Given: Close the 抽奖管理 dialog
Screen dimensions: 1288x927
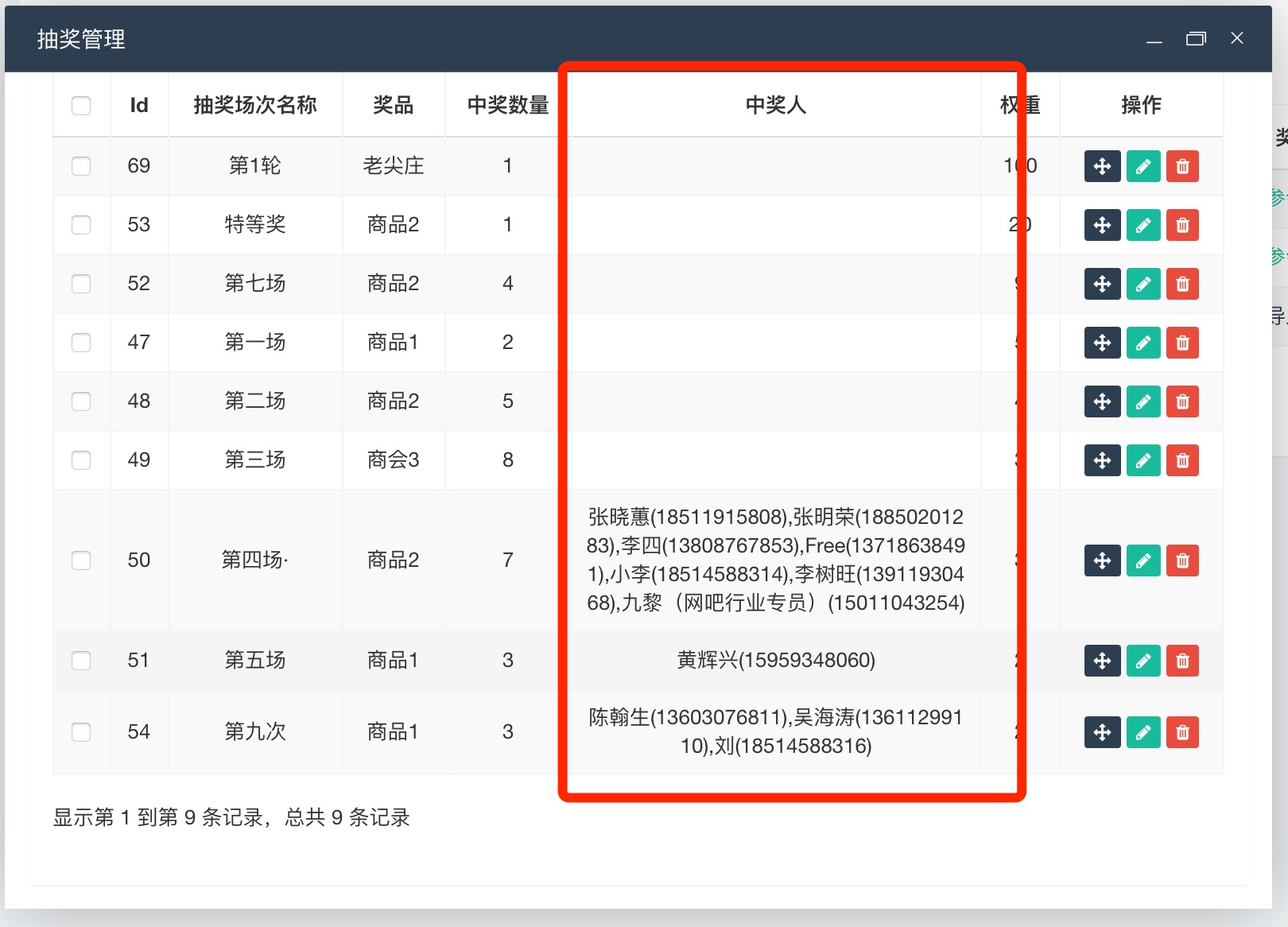Looking at the screenshot, I should (x=1237, y=38).
